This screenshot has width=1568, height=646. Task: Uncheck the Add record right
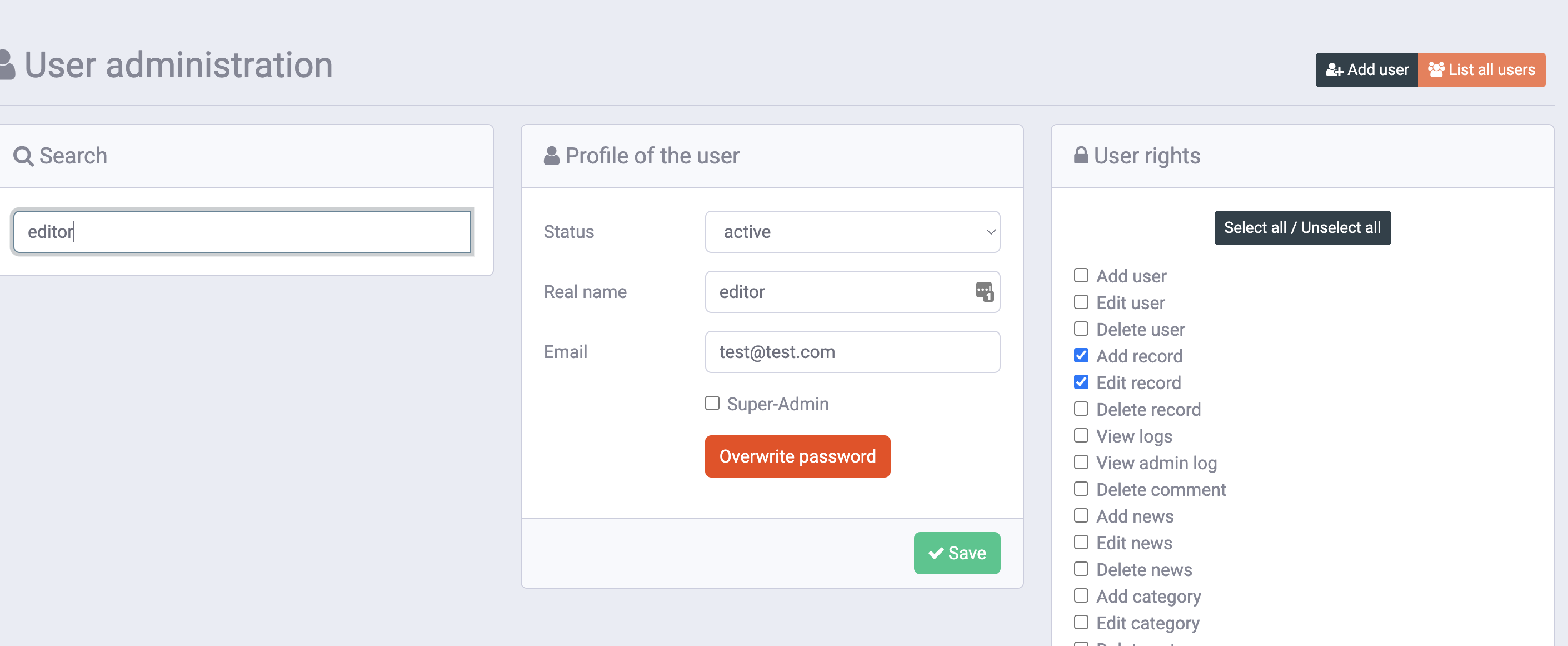pos(1081,355)
